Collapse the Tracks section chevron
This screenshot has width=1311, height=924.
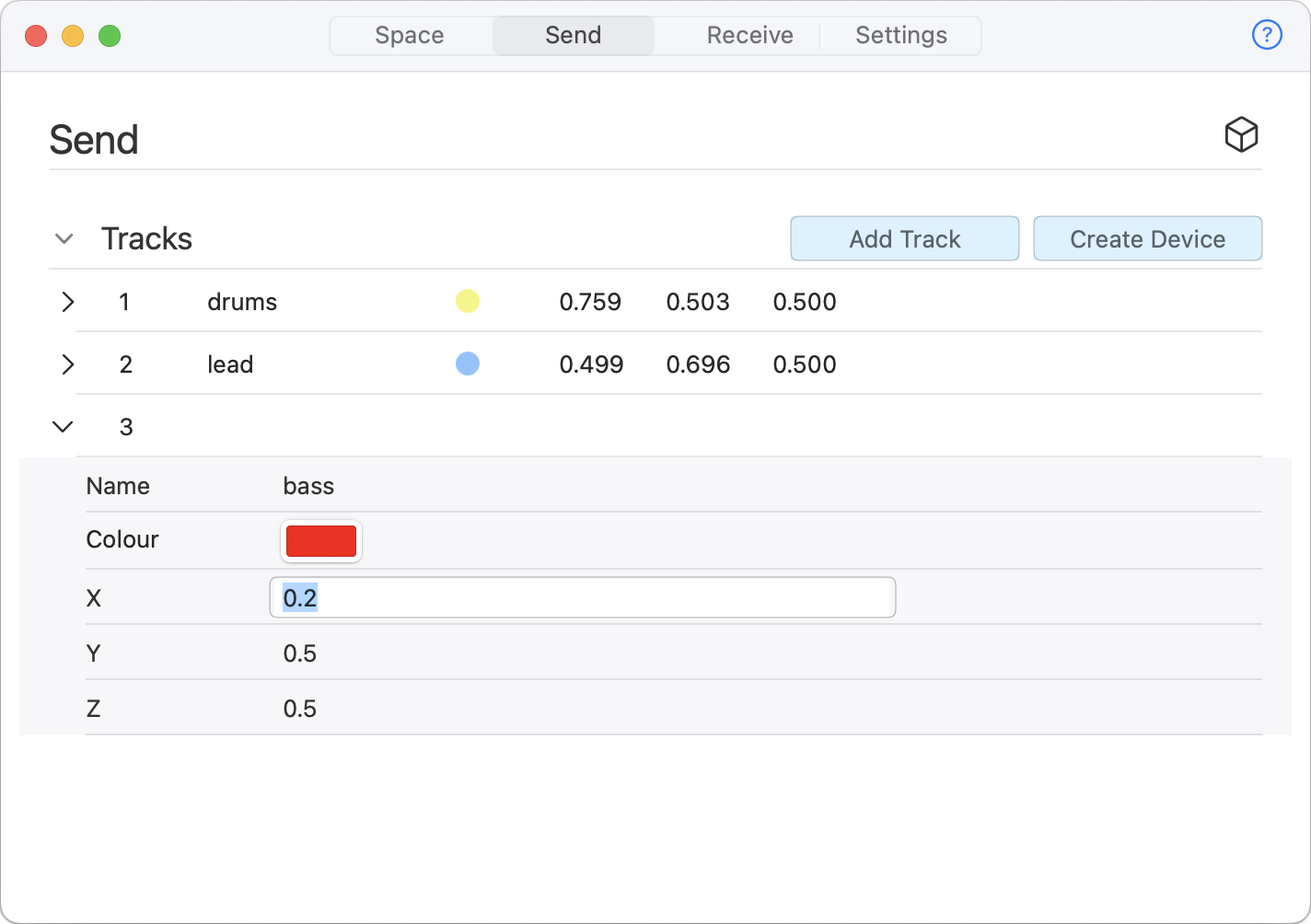pos(64,238)
